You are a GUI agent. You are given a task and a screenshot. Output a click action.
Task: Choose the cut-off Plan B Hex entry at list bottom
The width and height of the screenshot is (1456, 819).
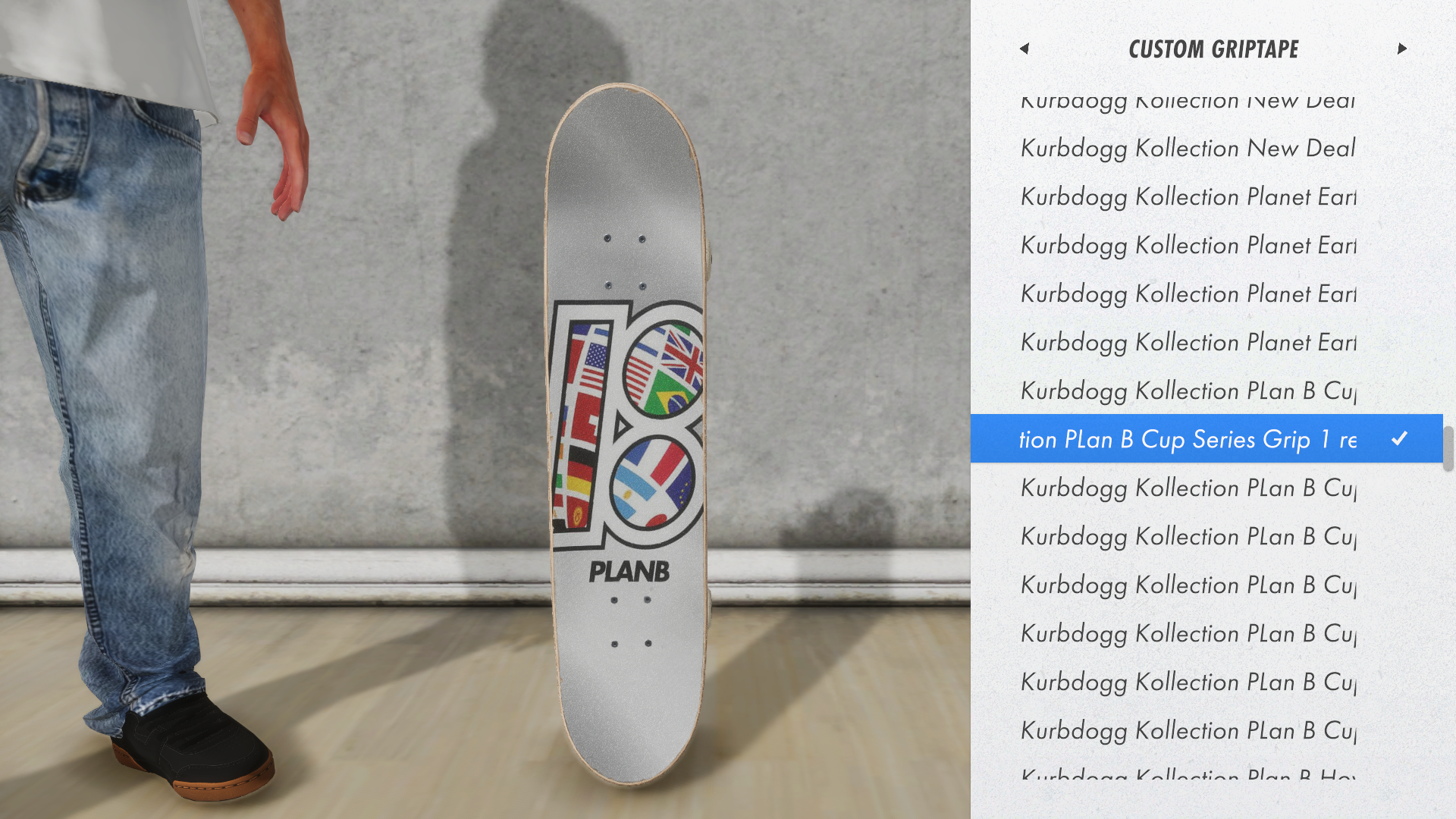(x=1188, y=773)
